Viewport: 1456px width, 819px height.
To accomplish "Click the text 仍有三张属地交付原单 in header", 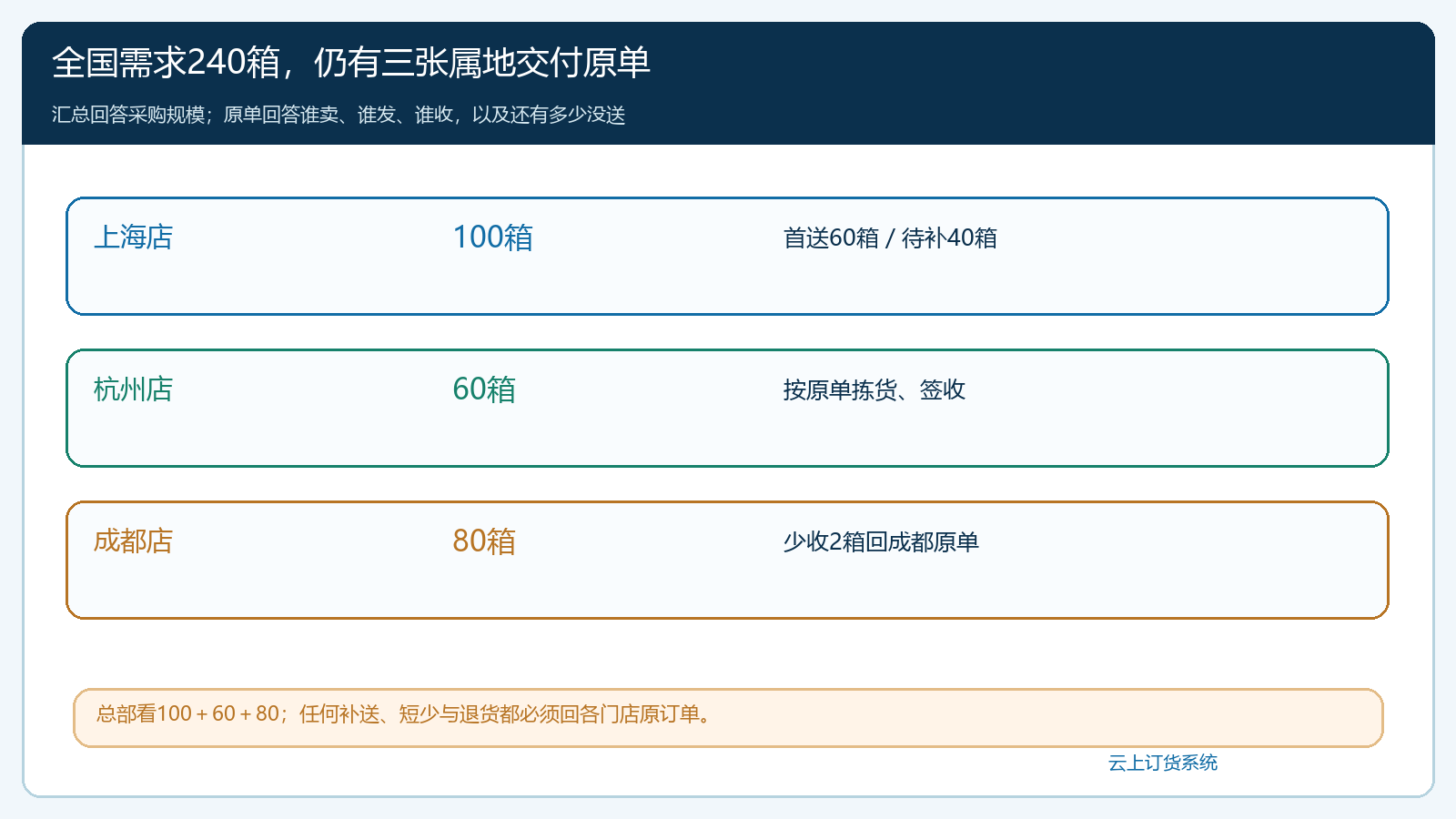I will coord(482,63).
